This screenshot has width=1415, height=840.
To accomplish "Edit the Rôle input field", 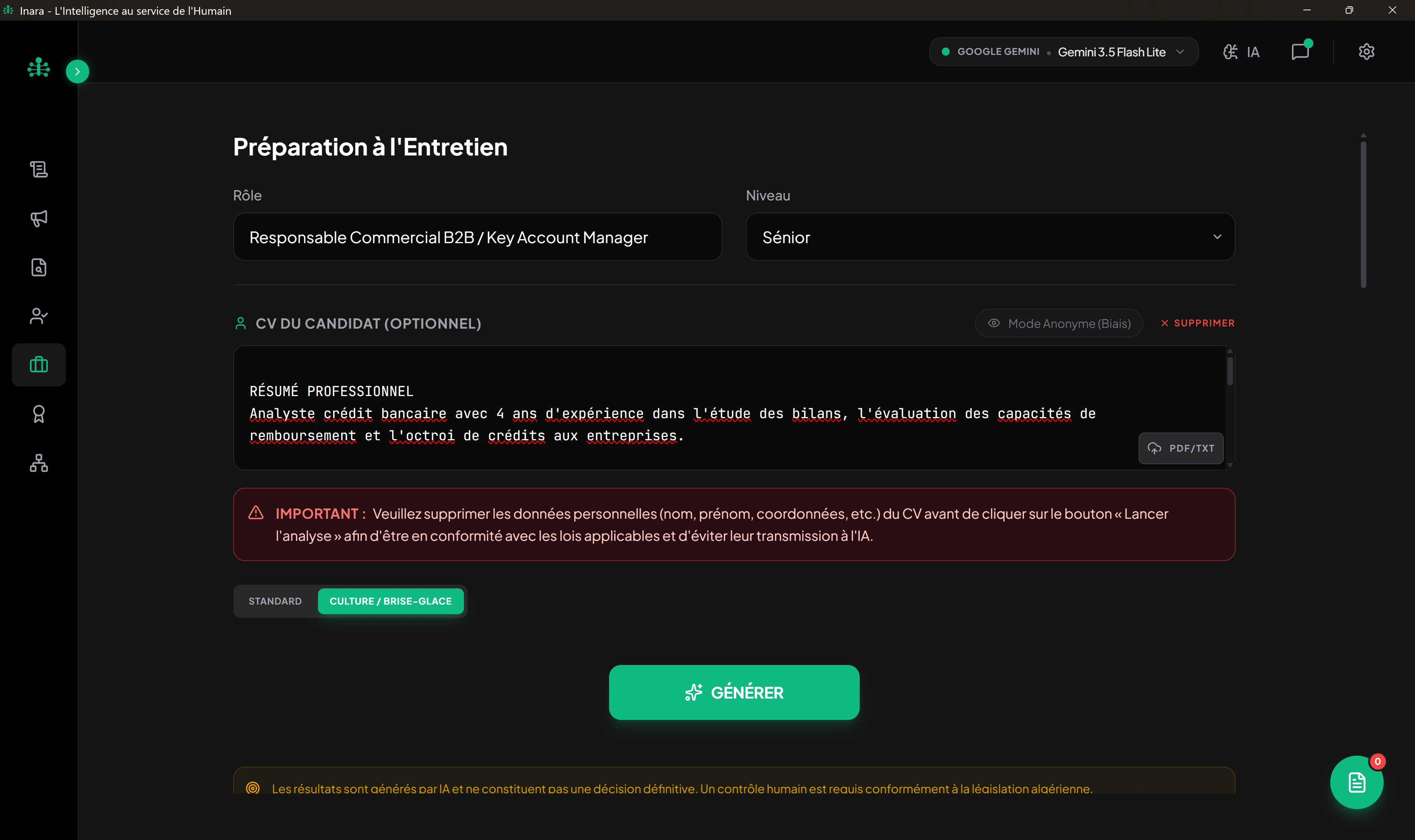I will tap(477, 237).
